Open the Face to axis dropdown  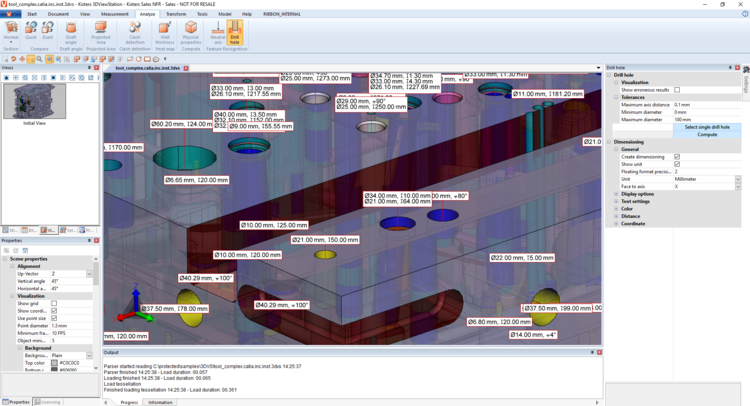[x=738, y=187]
